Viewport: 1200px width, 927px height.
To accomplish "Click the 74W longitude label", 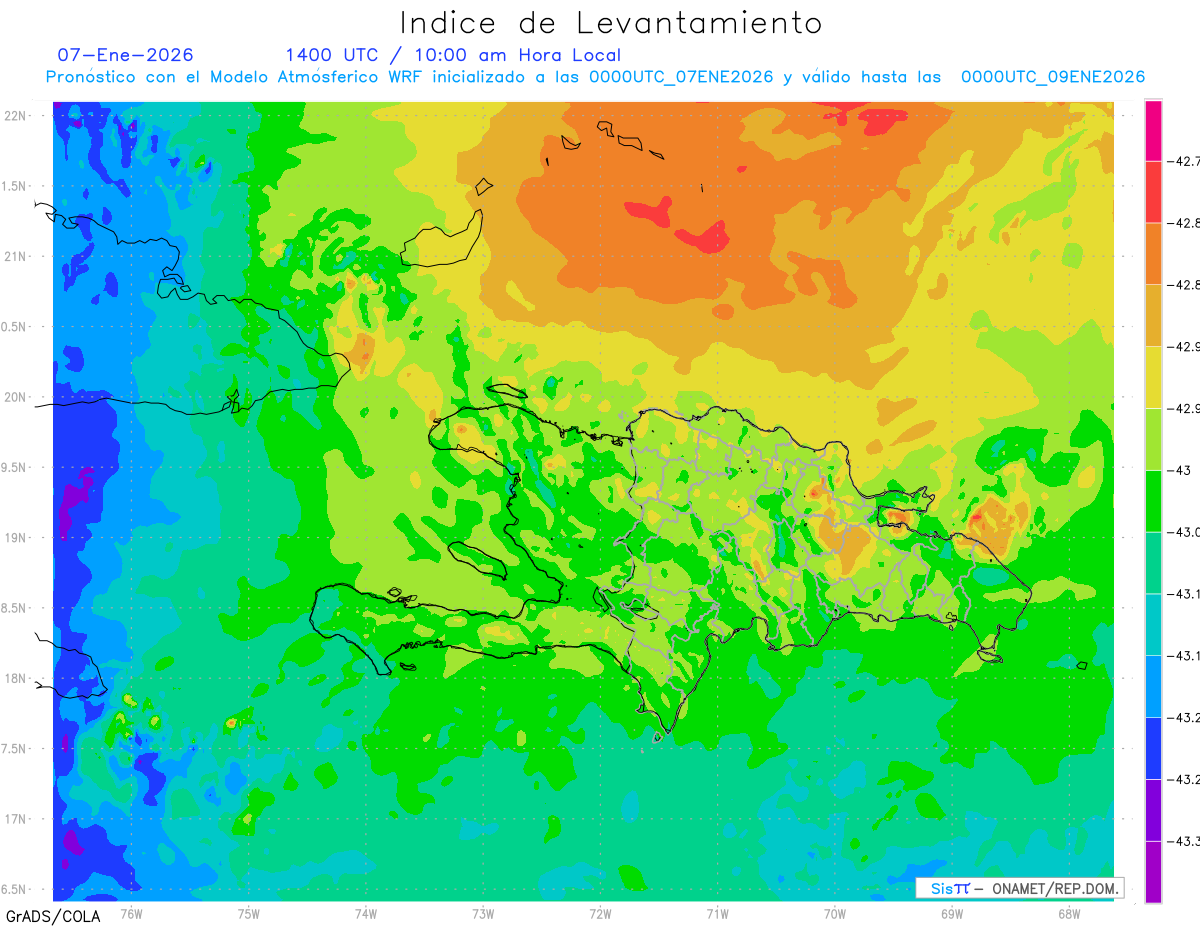I will pos(366,913).
